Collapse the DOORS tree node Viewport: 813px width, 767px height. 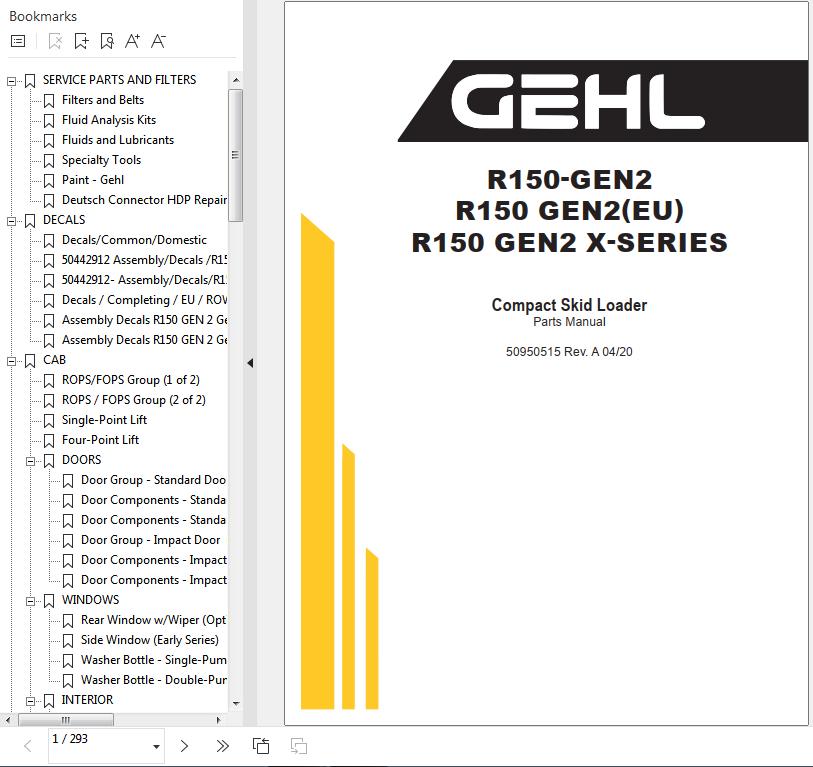(x=30, y=461)
